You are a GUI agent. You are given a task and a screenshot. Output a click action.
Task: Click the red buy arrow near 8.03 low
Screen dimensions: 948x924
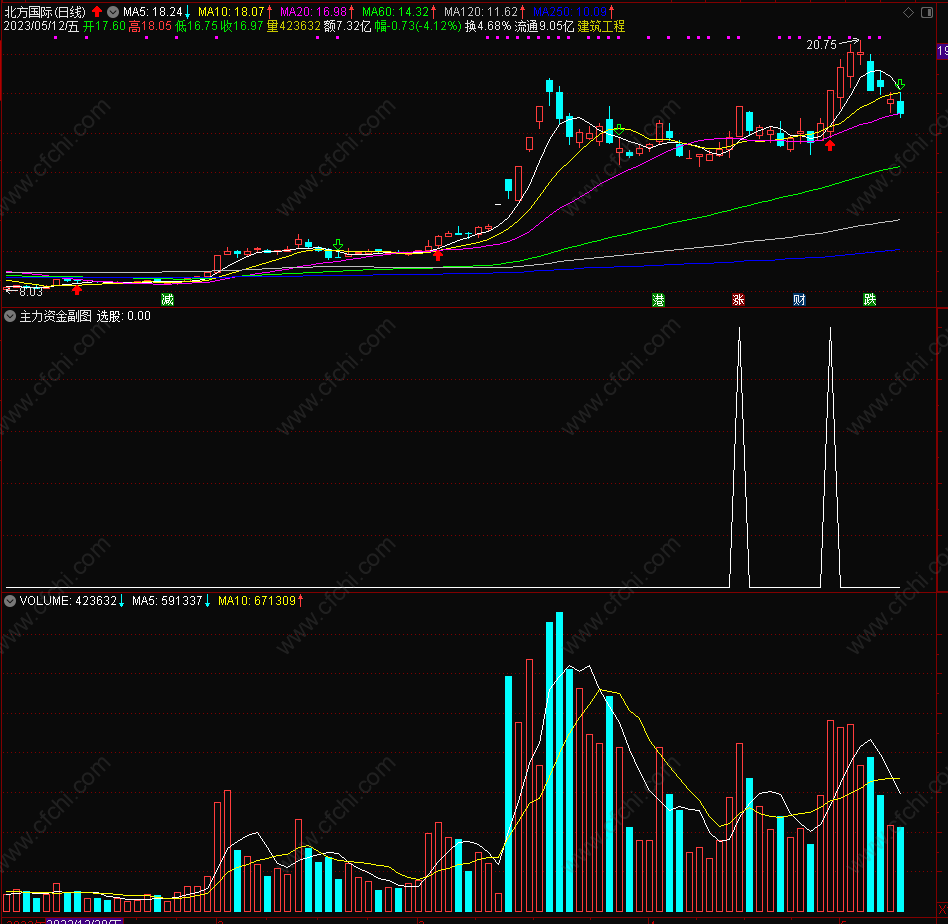(77, 290)
